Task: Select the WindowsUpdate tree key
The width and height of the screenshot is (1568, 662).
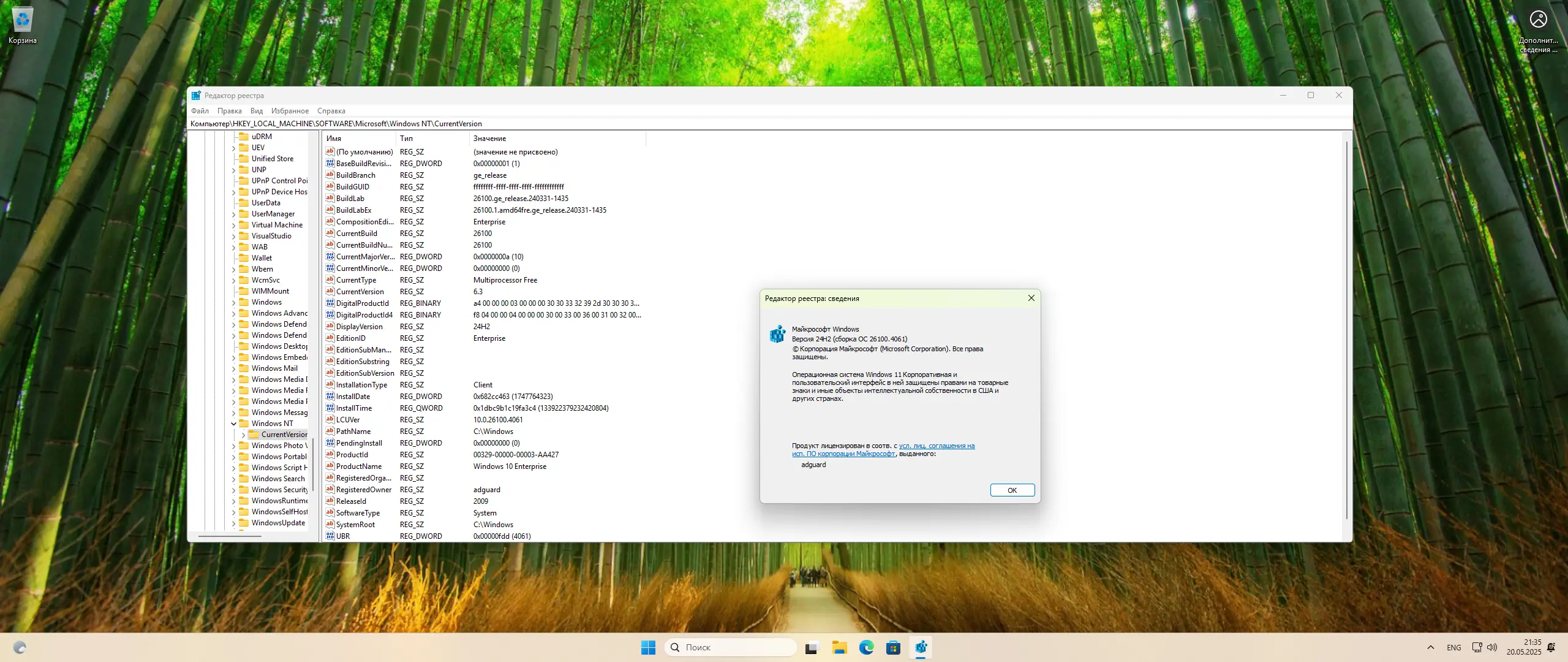Action: coord(278,523)
